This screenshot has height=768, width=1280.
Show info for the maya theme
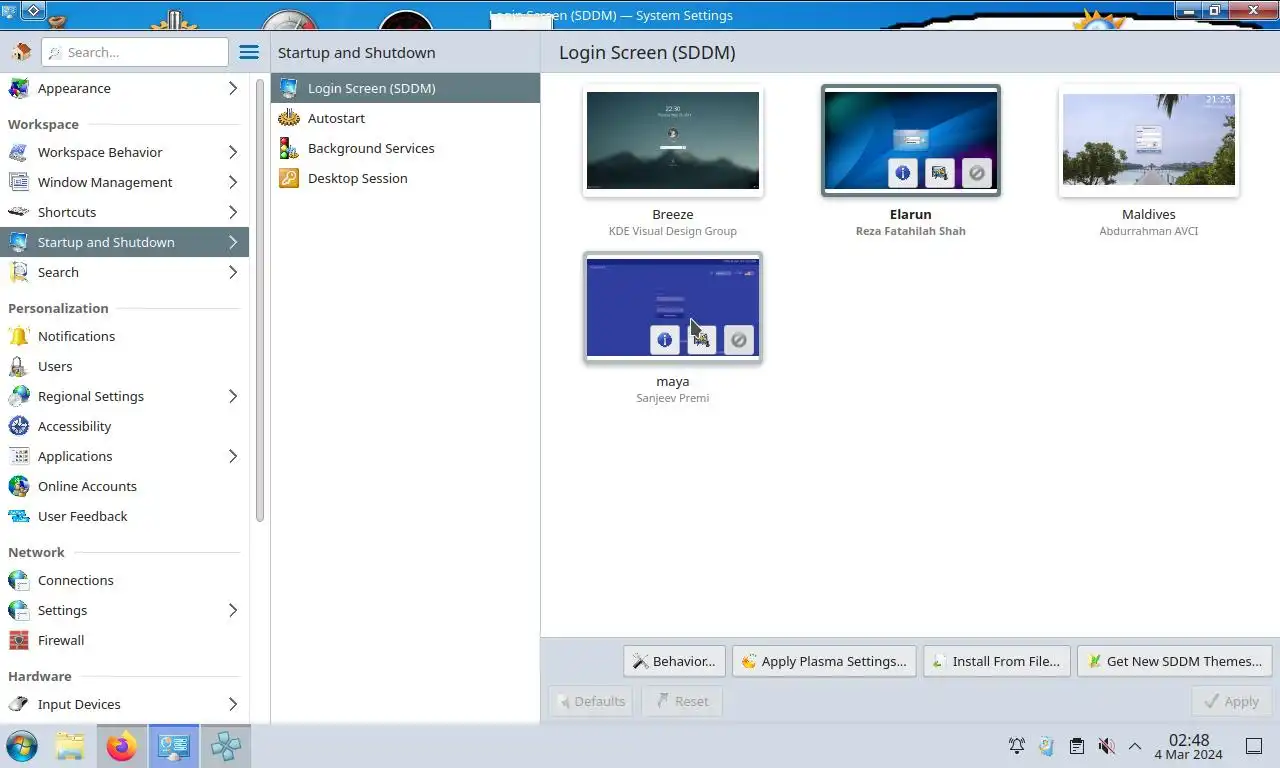pos(665,340)
